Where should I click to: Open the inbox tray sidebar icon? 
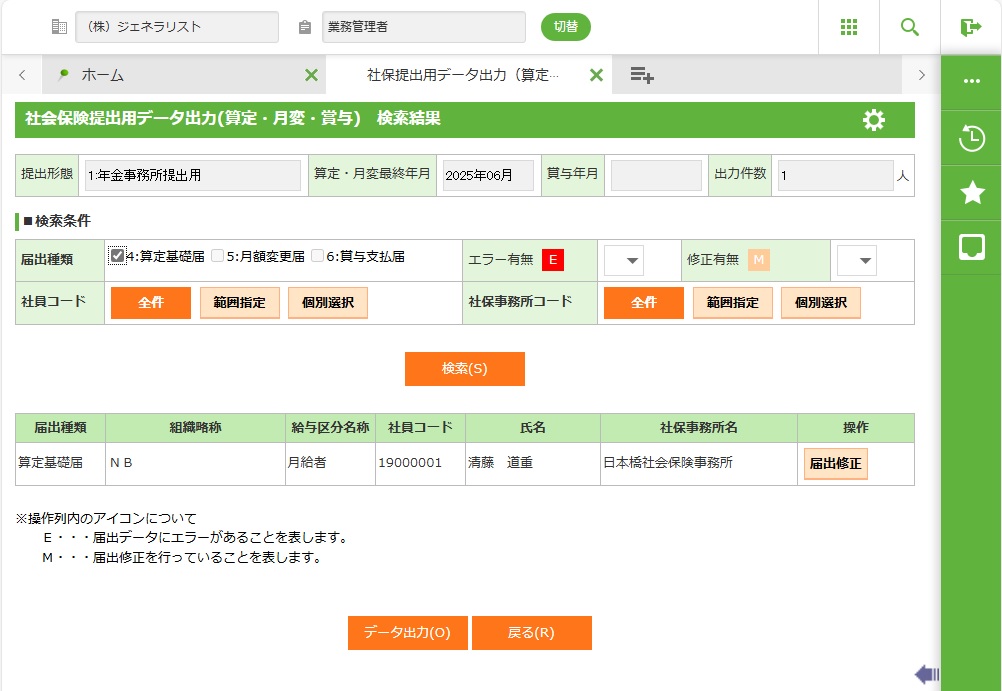[x=971, y=247]
